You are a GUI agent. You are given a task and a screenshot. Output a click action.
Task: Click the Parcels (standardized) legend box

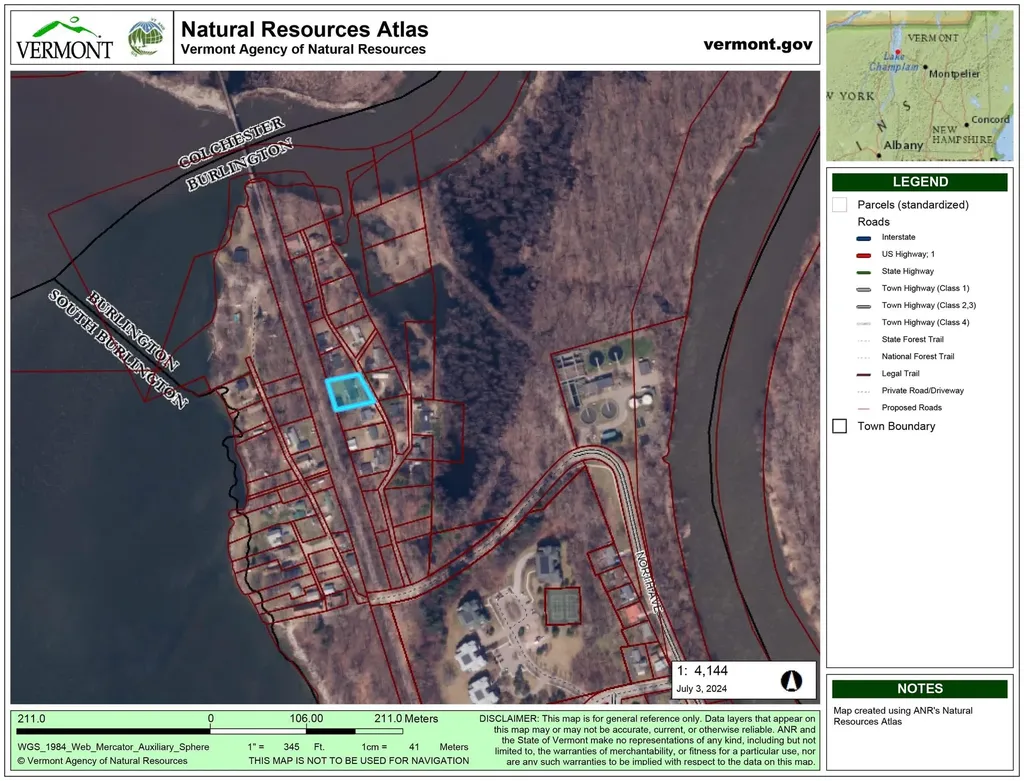click(840, 205)
